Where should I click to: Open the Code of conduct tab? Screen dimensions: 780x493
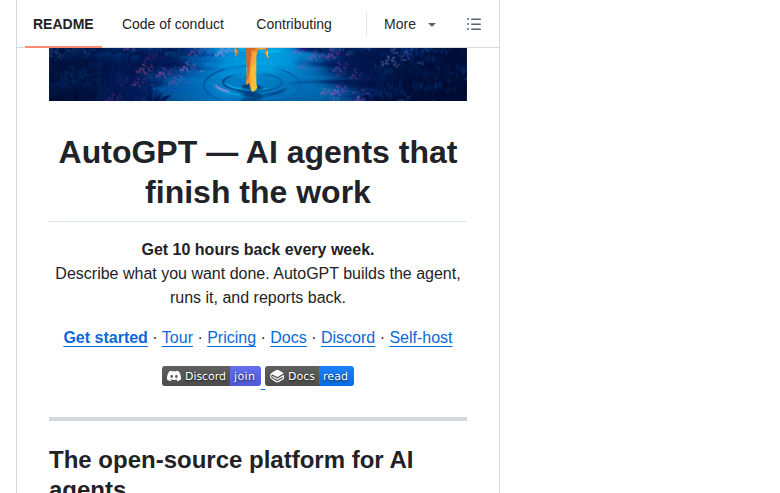(173, 24)
